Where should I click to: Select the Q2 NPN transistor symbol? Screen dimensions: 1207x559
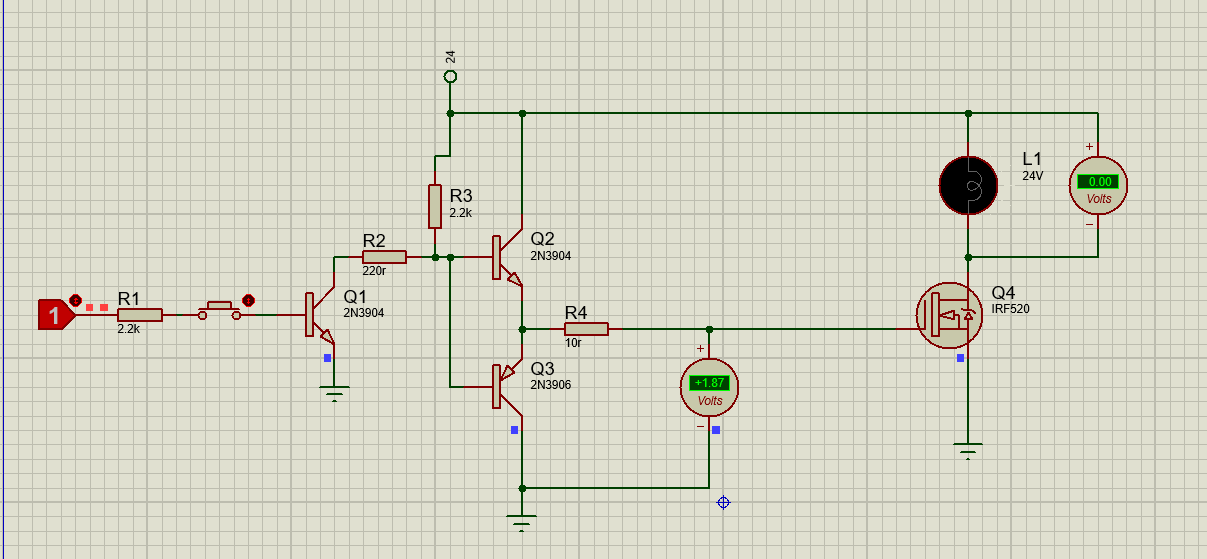pos(507,258)
